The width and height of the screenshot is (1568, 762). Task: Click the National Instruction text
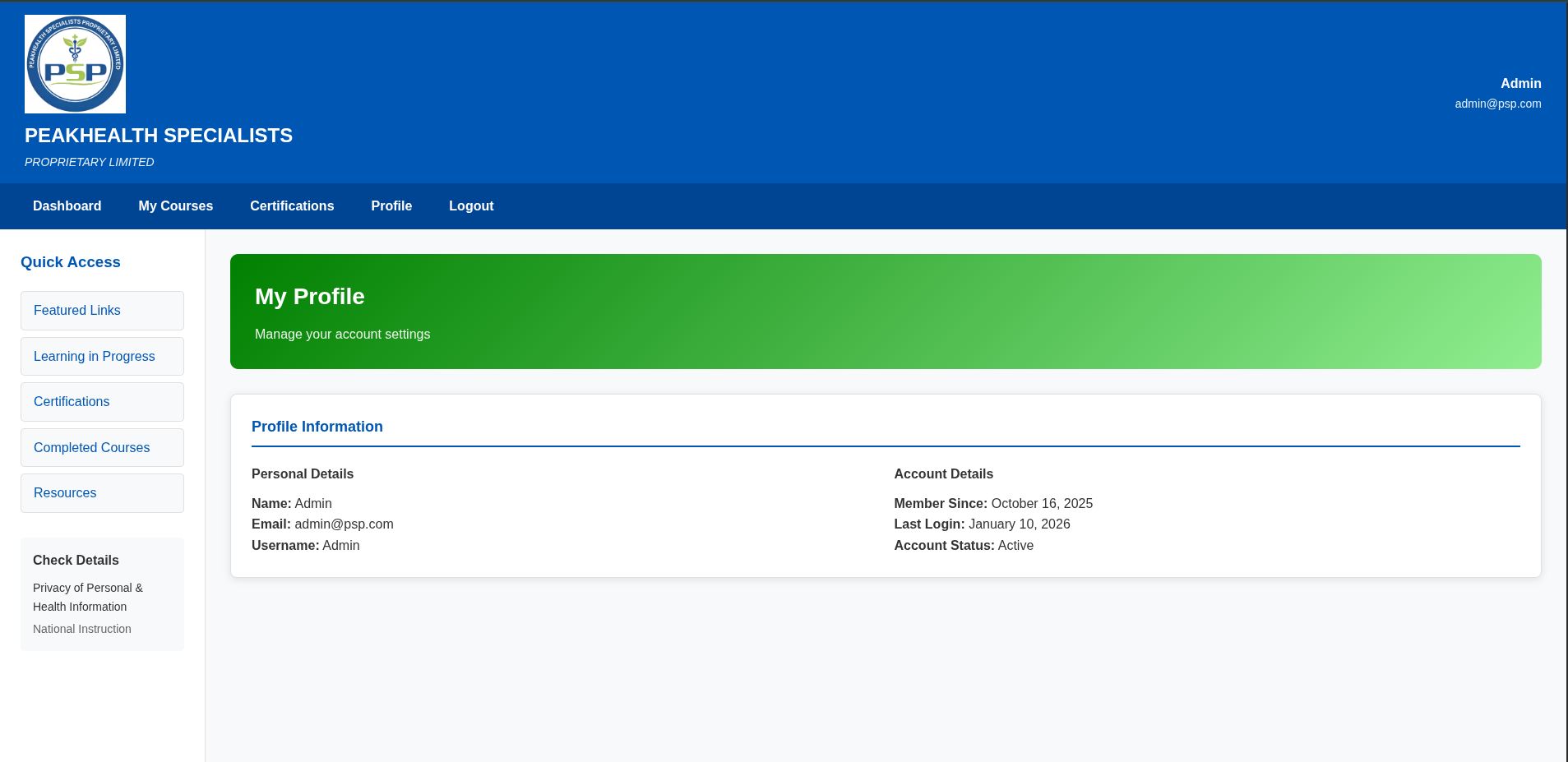(82, 629)
